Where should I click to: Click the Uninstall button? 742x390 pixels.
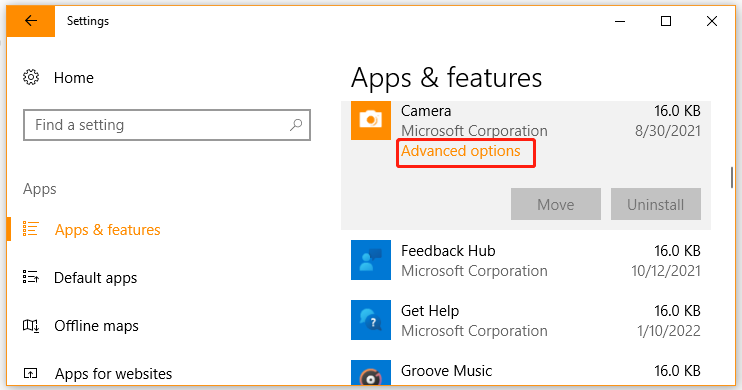[x=655, y=204]
